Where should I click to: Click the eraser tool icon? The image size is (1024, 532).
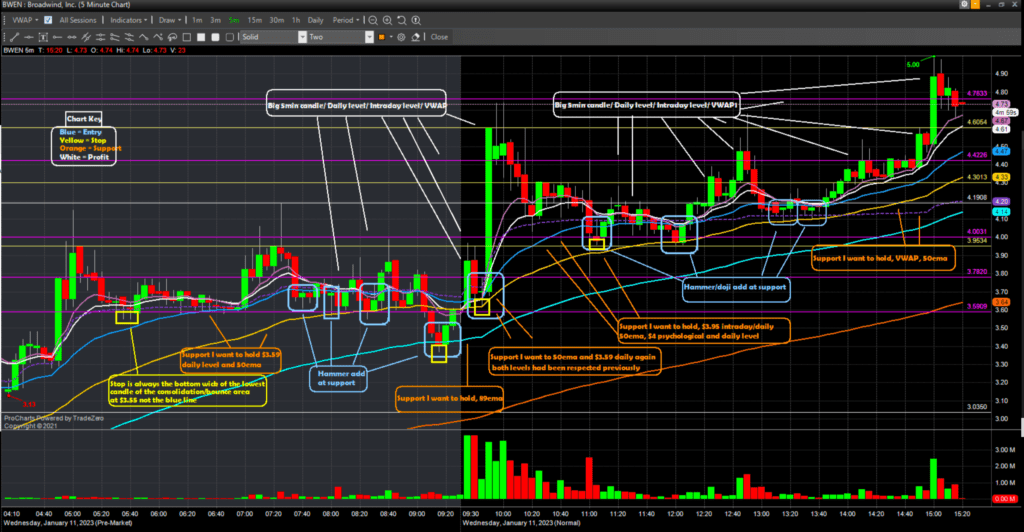tap(415, 37)
